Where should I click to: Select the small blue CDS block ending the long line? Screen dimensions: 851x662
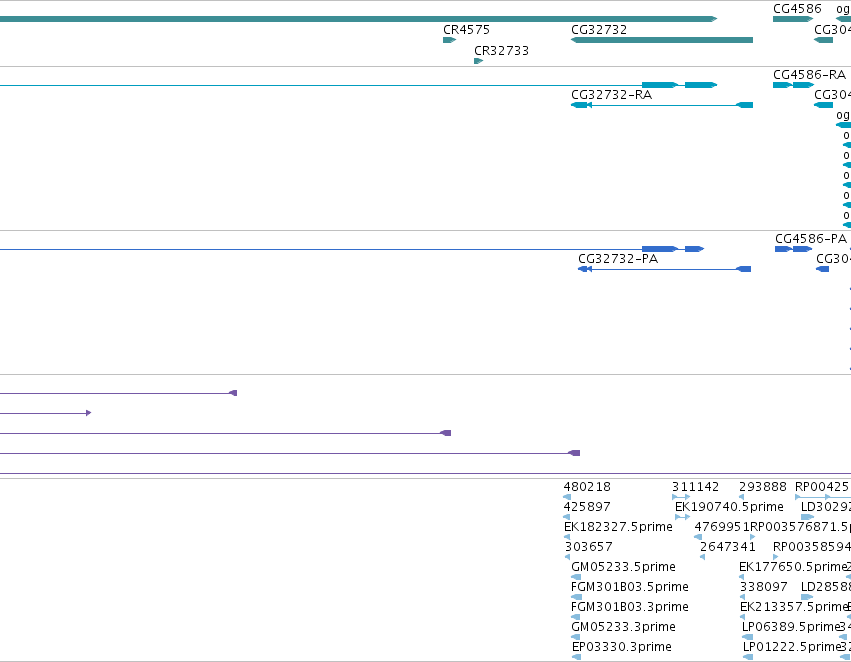[x=694, y=249]
